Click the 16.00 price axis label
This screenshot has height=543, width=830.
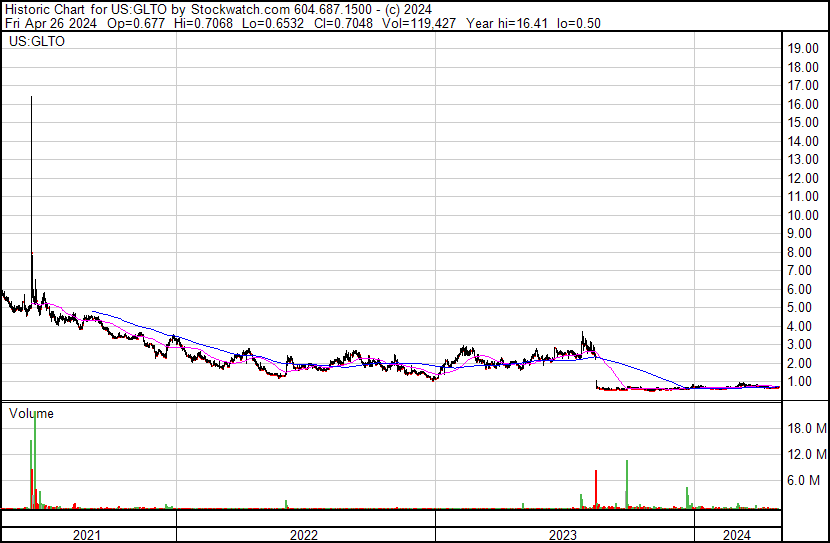pyautogui.click(x=803, y=104)
